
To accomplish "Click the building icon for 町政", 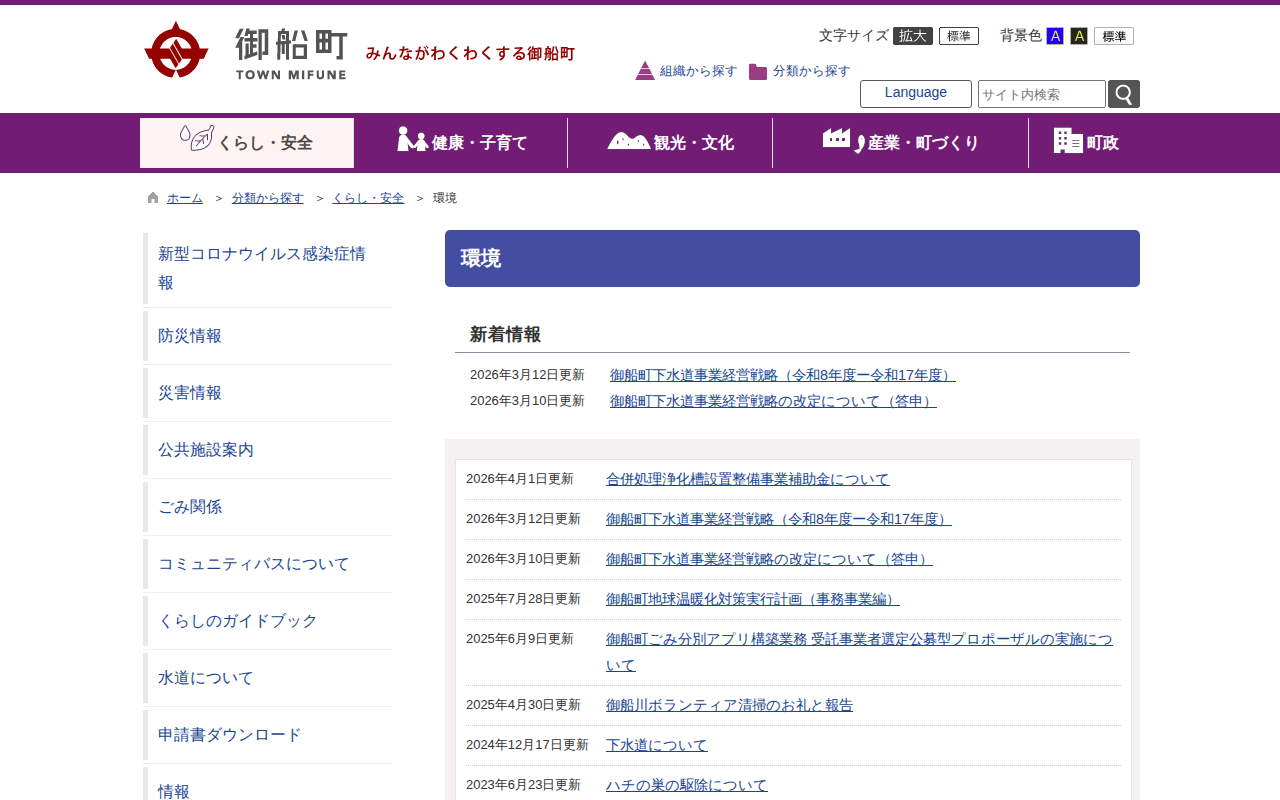I will [x=1068, y=141].
